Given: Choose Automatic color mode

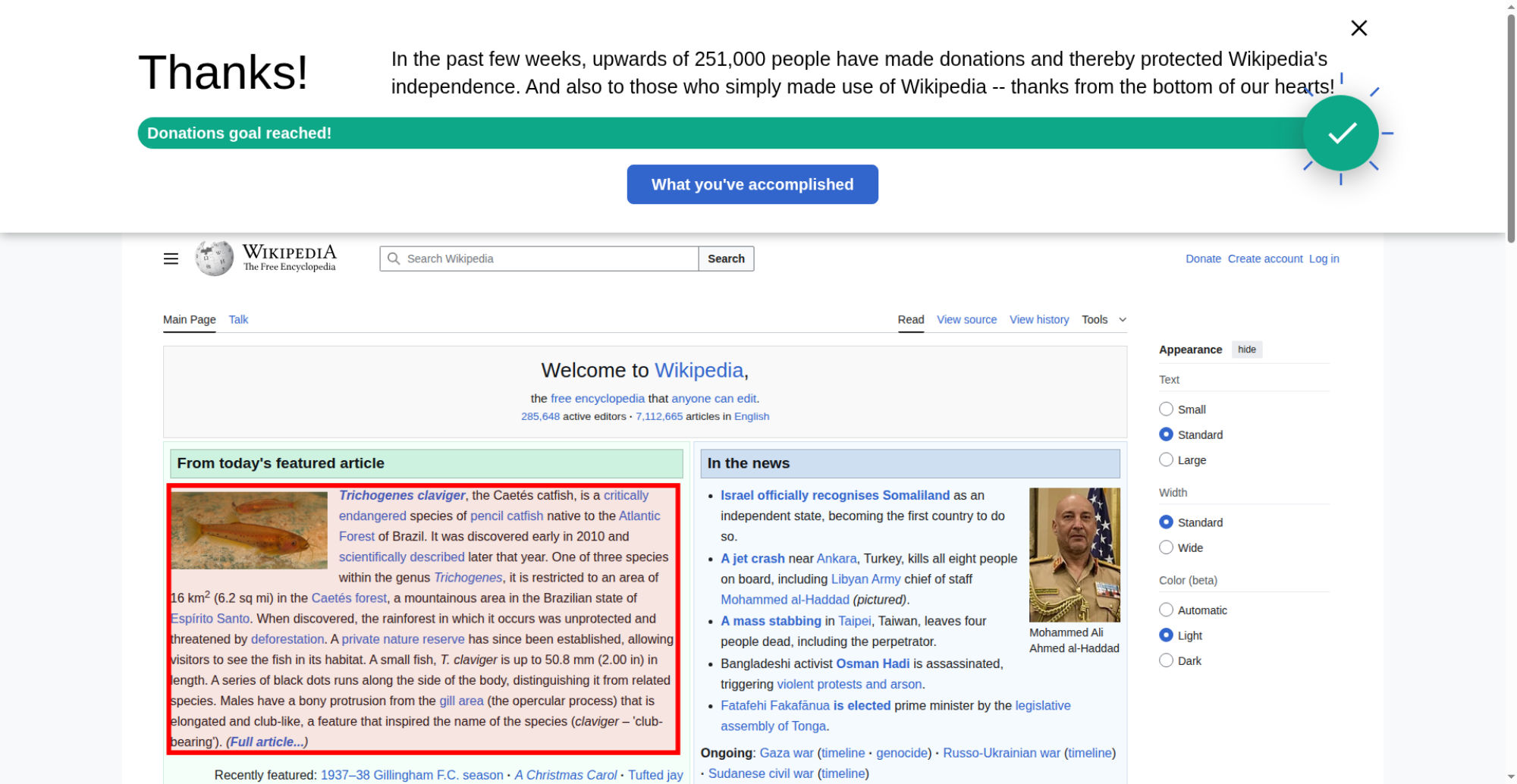Looking at the screenshot, I should [1166, 610].
